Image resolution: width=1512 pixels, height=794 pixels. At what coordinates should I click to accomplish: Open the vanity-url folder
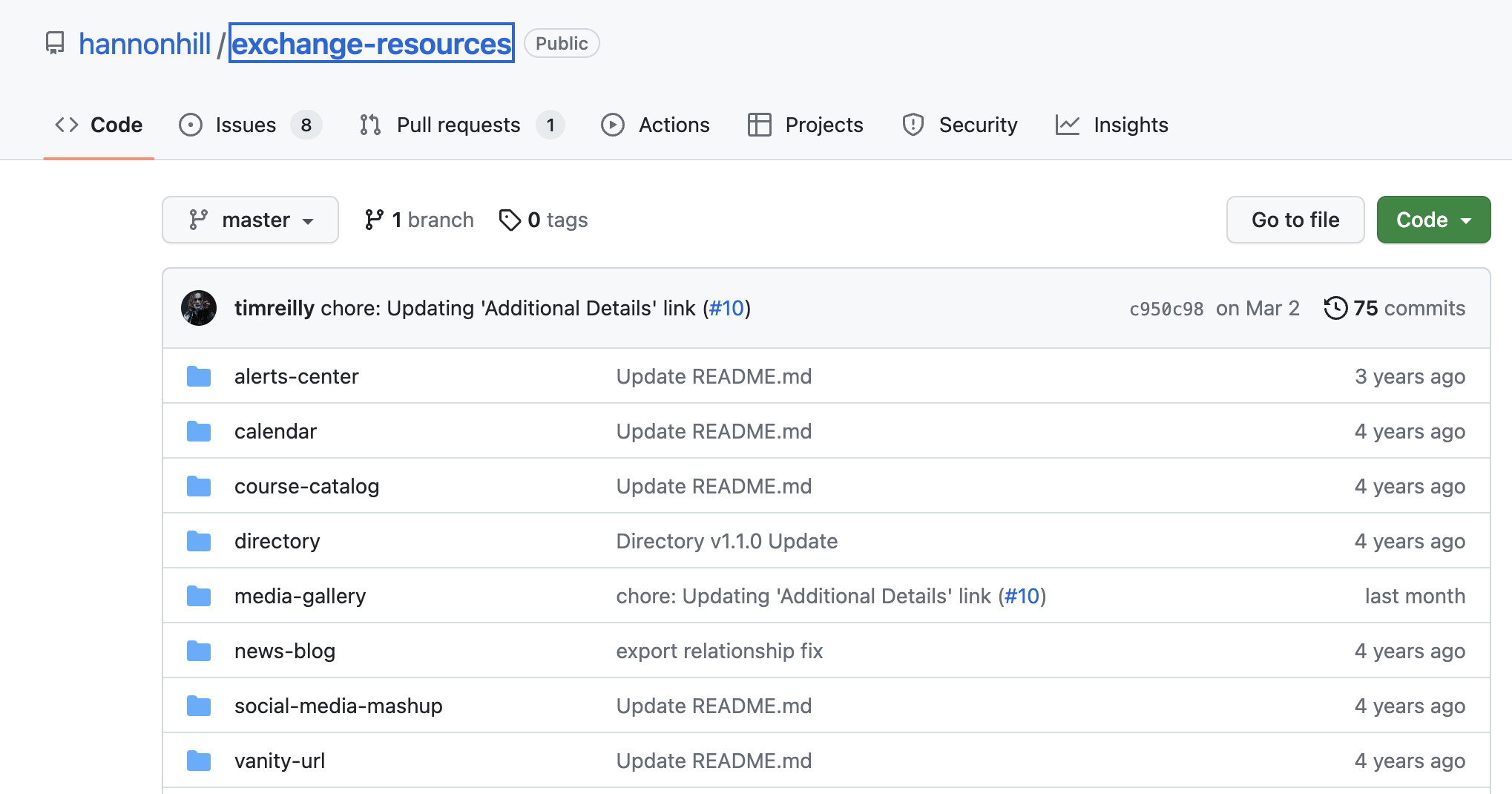280,761
